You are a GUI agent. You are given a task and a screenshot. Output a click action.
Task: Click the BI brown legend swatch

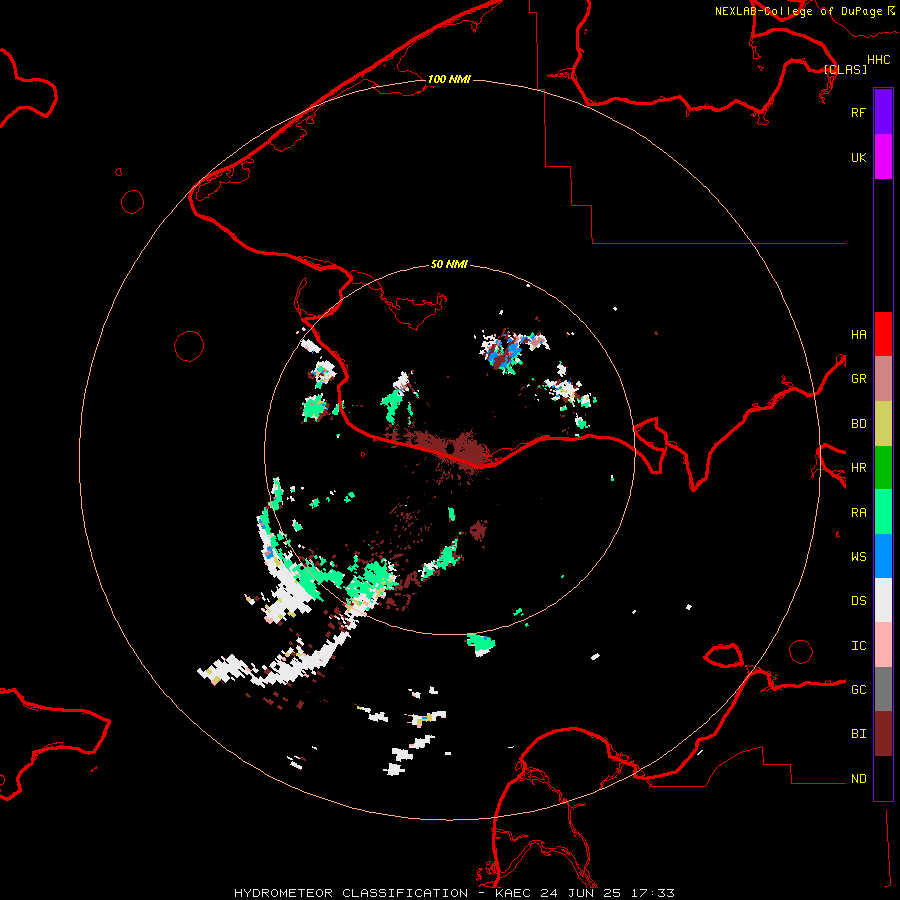click(883, 734)
